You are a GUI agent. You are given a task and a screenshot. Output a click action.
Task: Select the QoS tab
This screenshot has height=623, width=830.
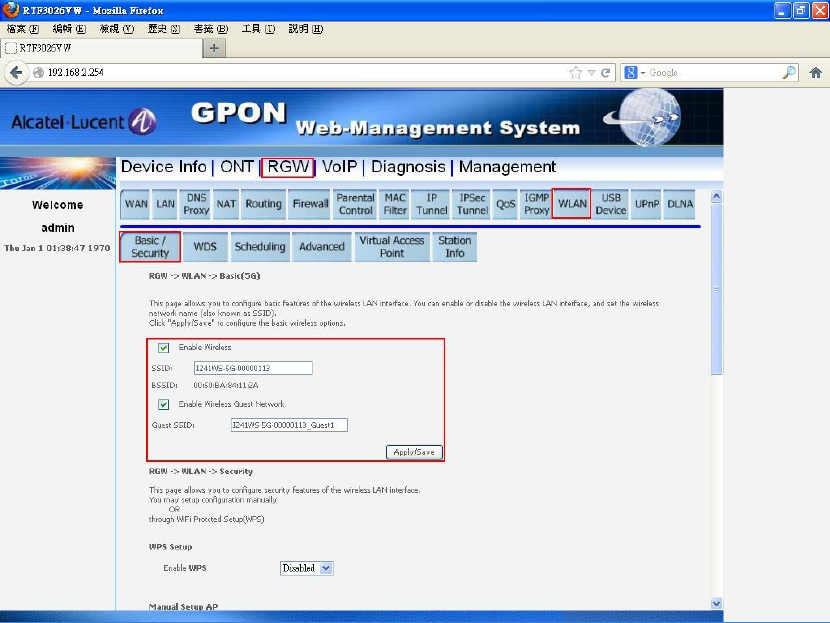(x=506, y=204)
